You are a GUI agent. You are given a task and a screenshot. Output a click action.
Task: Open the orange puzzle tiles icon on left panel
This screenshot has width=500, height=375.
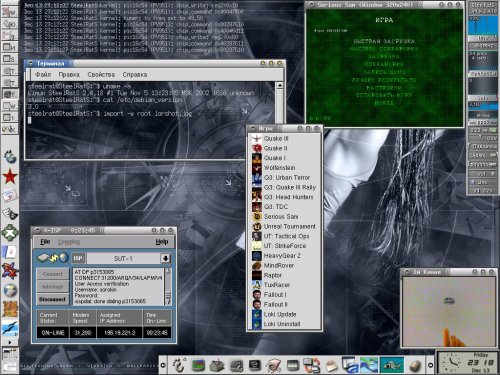[10, 309]
